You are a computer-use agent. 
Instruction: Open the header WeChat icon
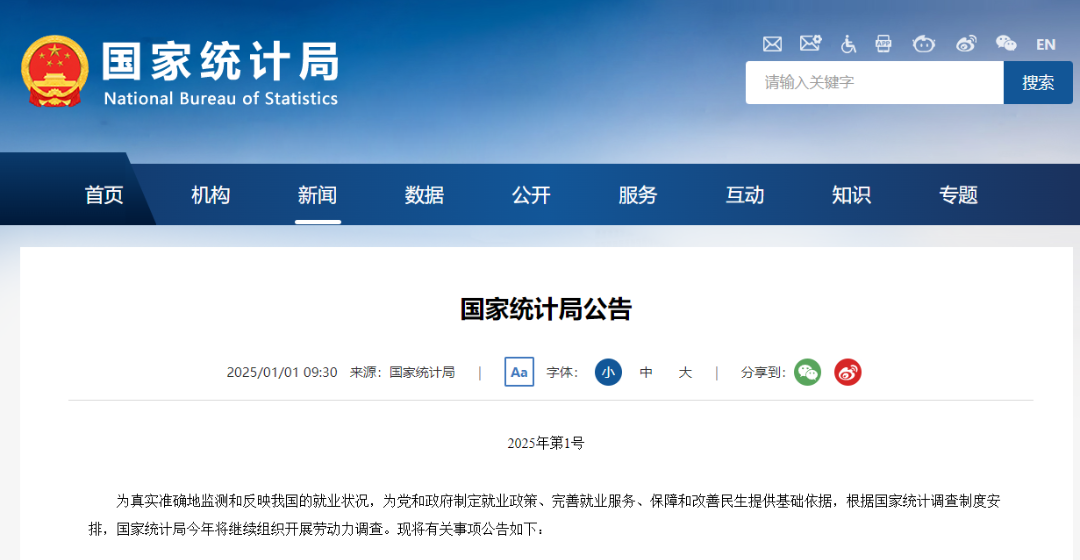[1005, 44]
